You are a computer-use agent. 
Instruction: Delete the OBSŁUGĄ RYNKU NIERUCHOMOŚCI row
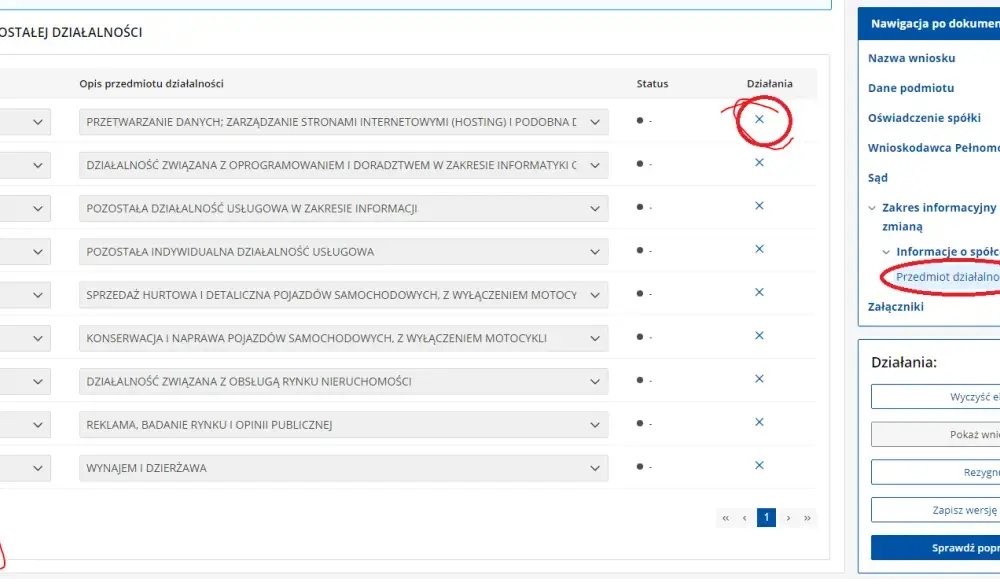tap(759, 379)
